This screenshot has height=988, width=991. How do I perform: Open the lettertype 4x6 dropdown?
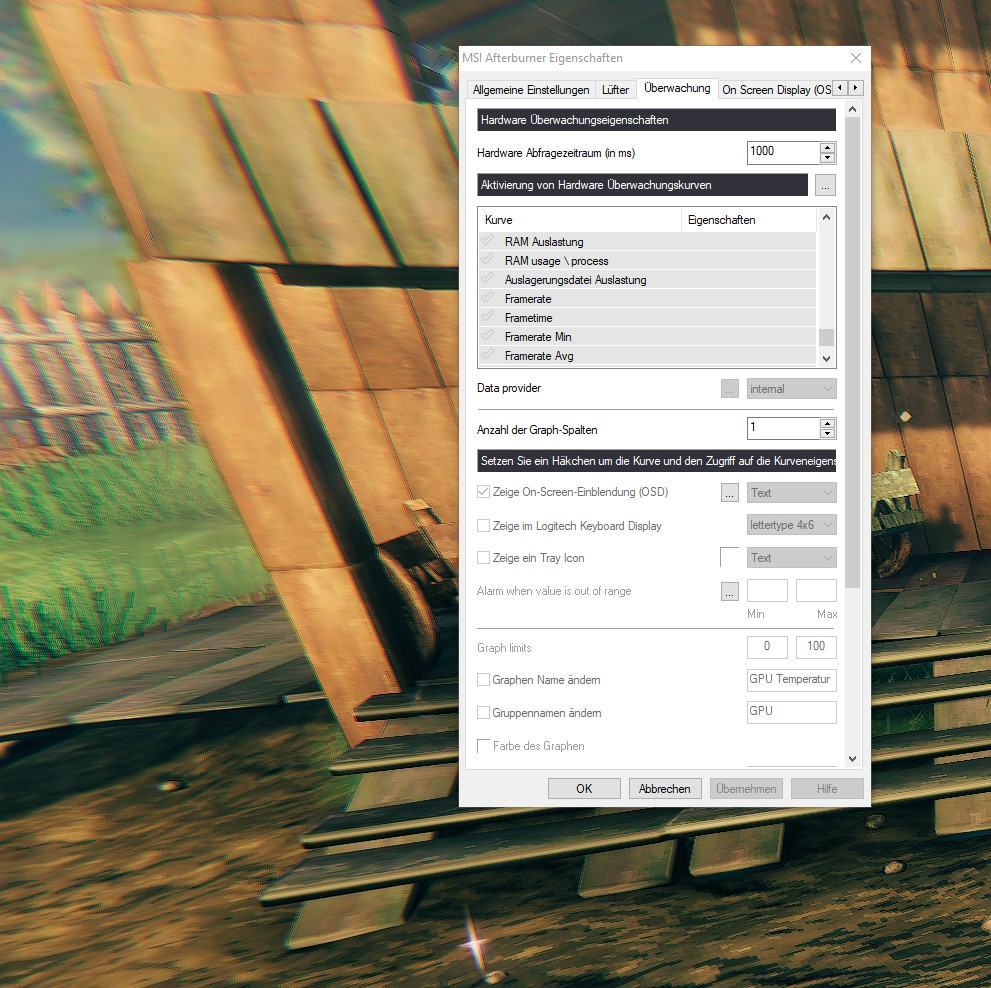[x=791, y=525]
